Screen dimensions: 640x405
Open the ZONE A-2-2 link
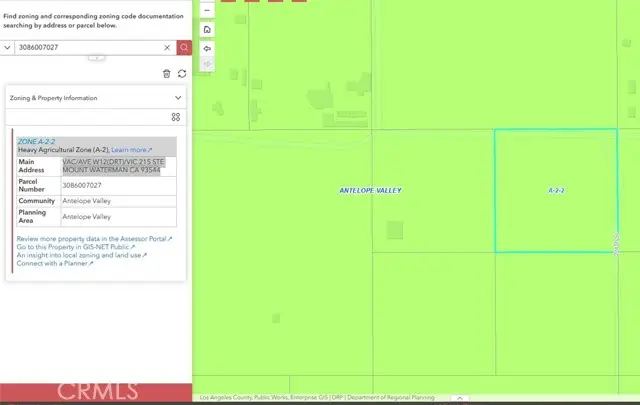pyautogui.click(x=36, y=142)
